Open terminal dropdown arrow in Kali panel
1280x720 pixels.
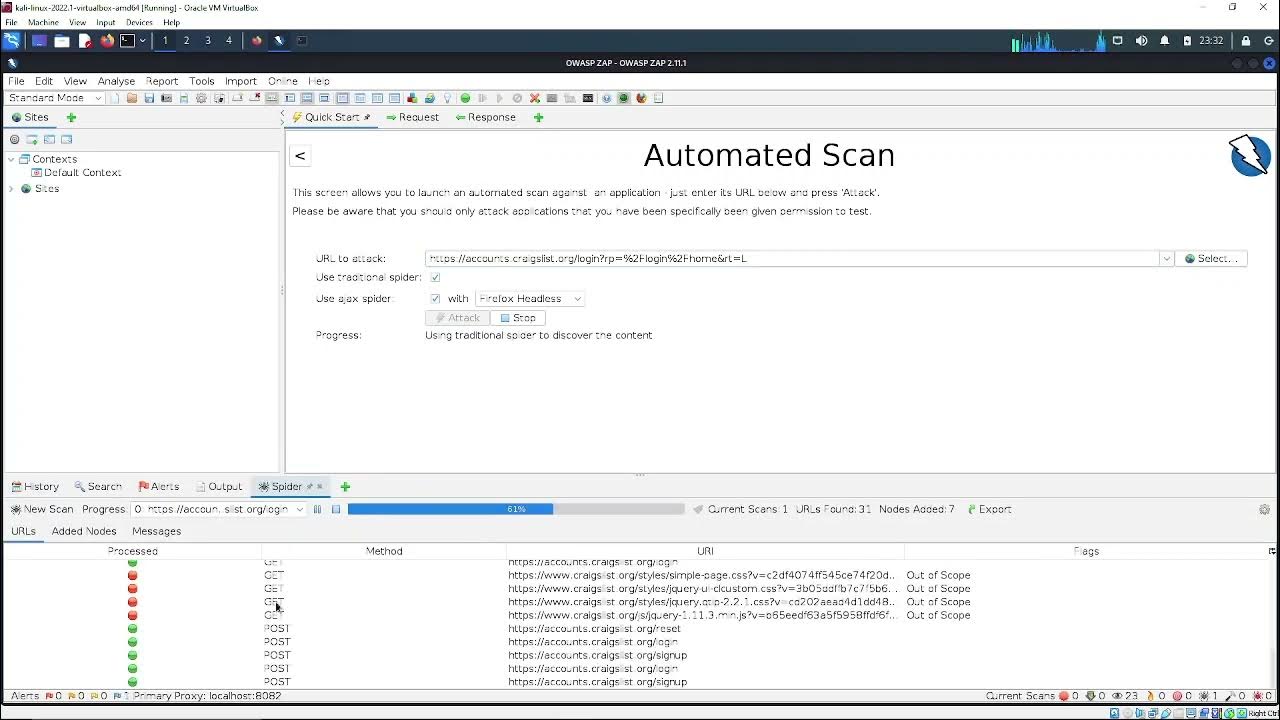(x=142, y=41)
